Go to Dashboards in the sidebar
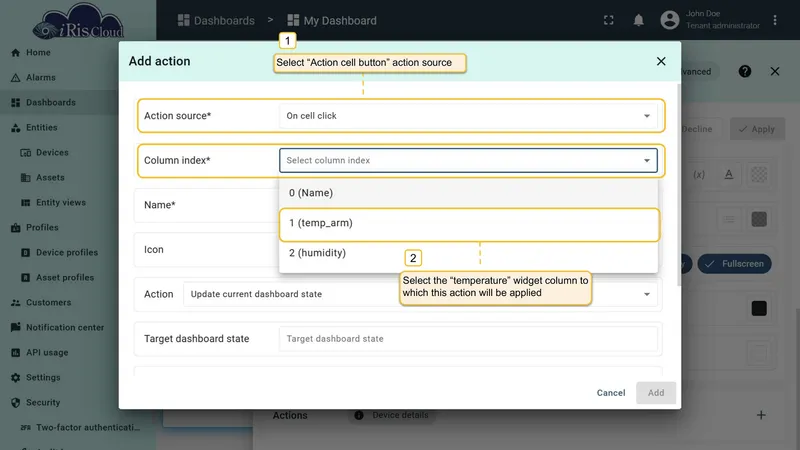 pos(51,103)
